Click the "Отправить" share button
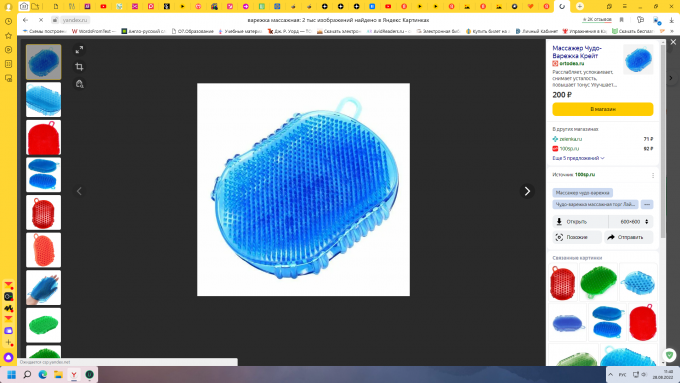The height and width of the screenshot is (383, 680). pos(629,237)
